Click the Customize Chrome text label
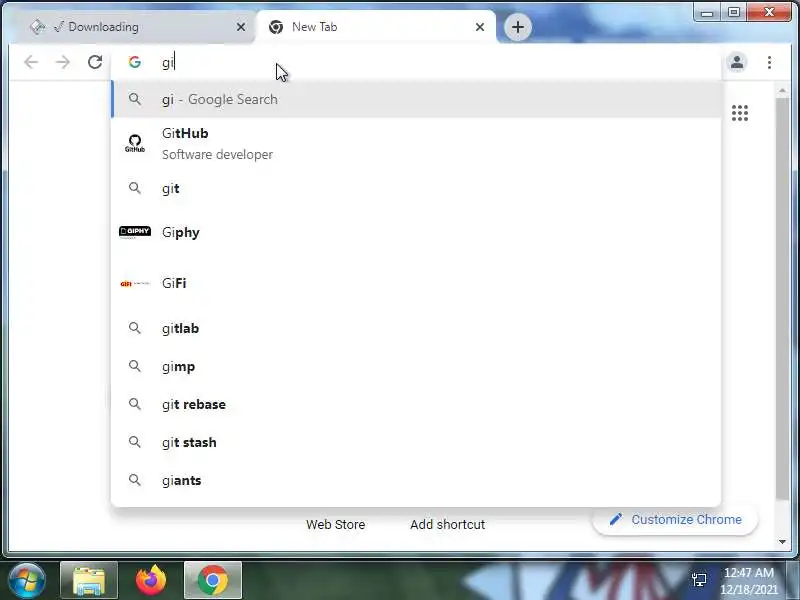This screenshot has height=600, width=800. 686,519
